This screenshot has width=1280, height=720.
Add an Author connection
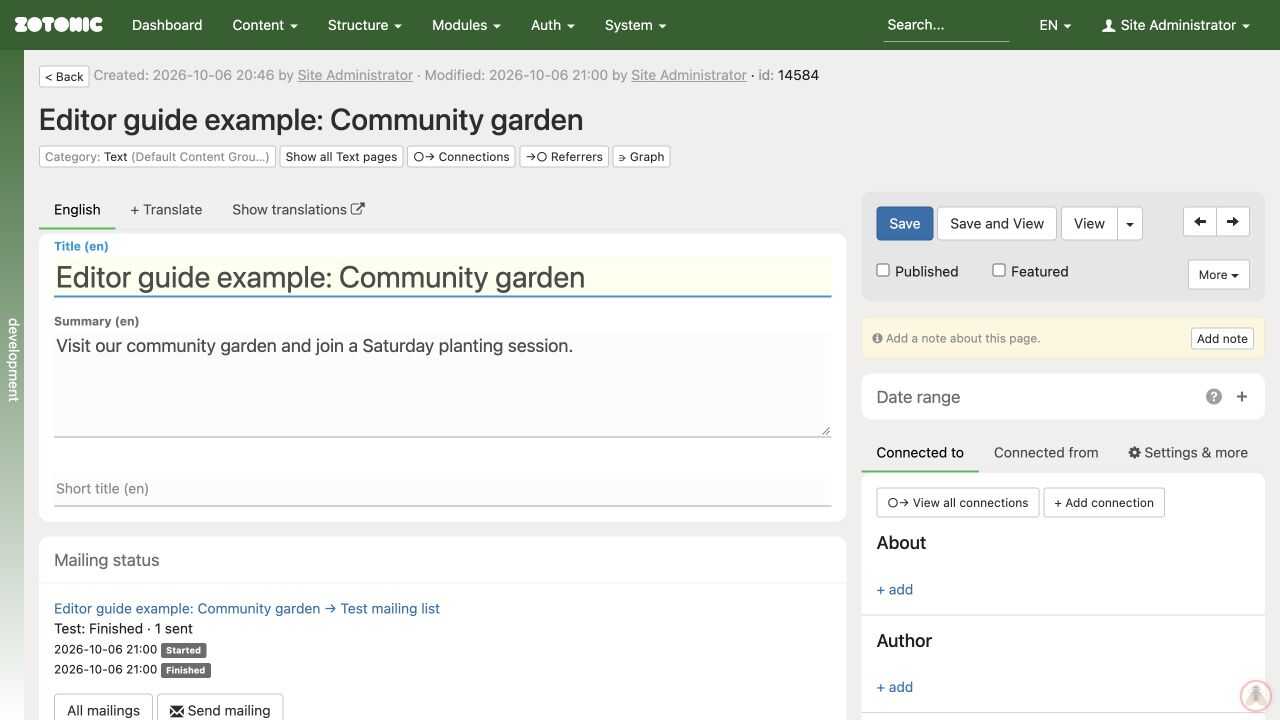pyautogui.click(x=895, y=687)
